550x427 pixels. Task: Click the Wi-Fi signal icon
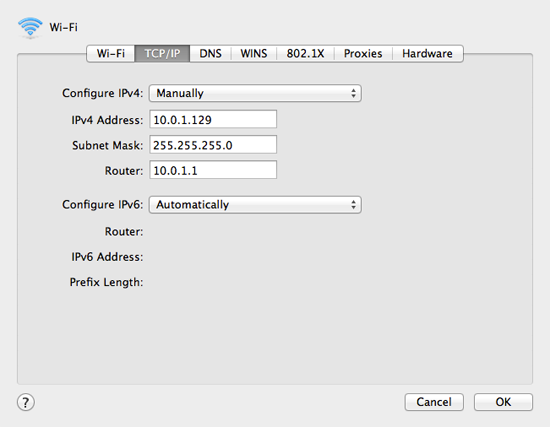click(31, 27)
